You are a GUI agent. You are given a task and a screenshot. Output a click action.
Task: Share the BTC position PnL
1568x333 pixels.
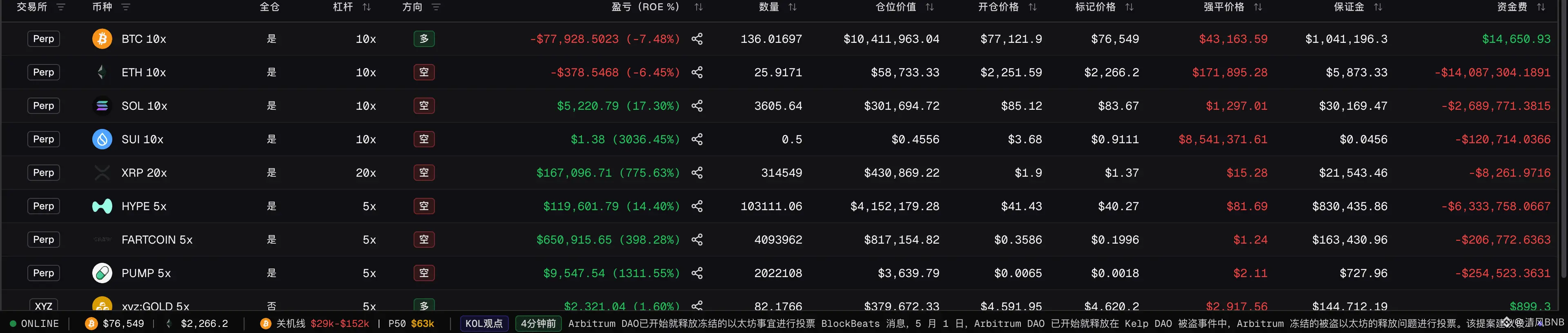click(x=697, y=39)
